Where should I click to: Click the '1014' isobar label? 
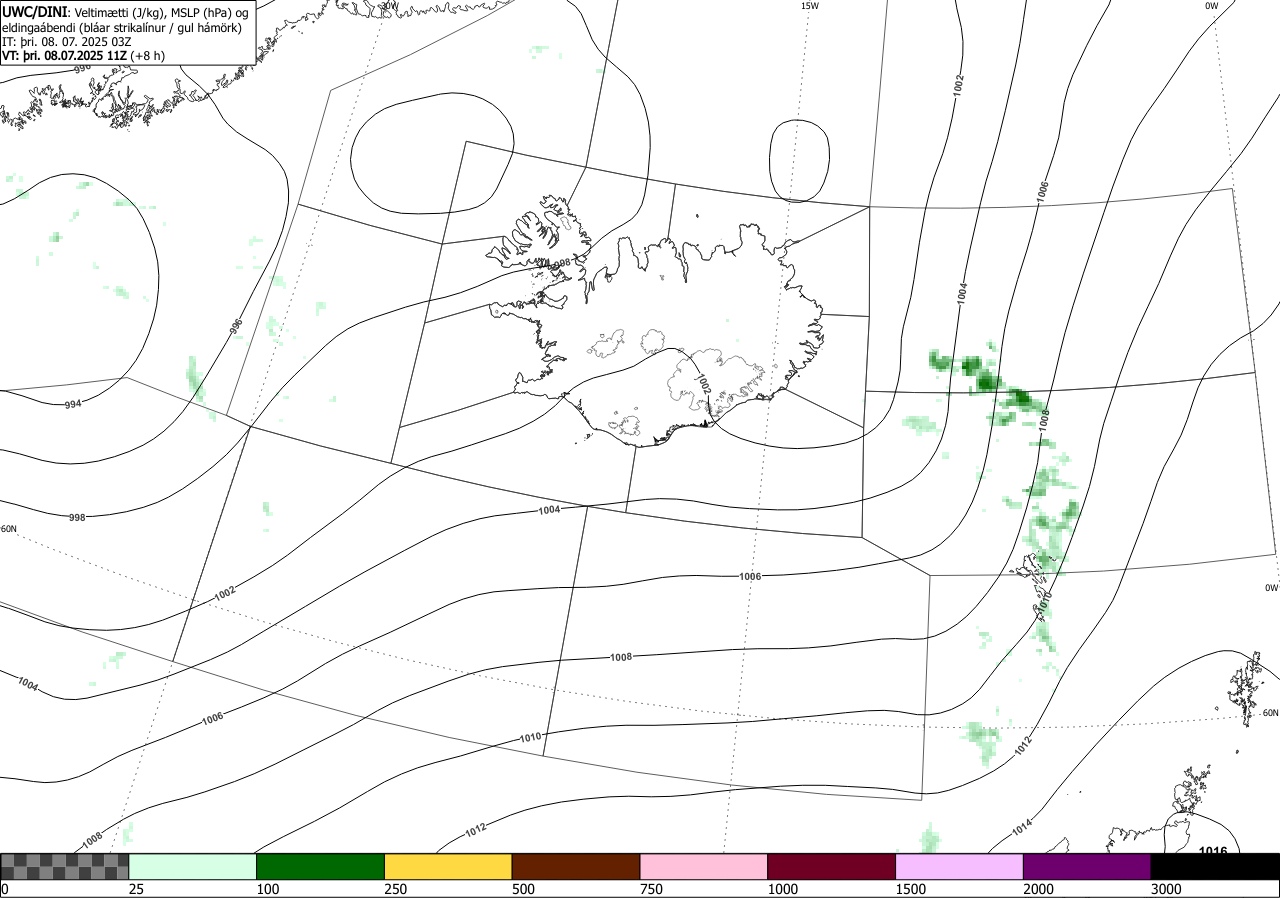coord(1022,827)
